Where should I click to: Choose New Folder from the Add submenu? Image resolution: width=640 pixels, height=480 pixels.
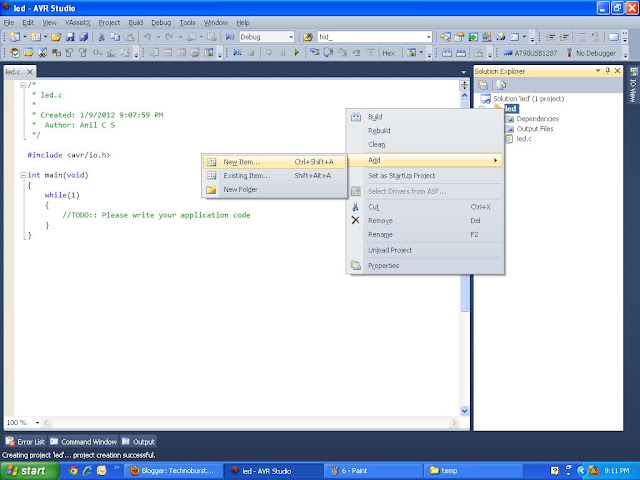point(275,189)
